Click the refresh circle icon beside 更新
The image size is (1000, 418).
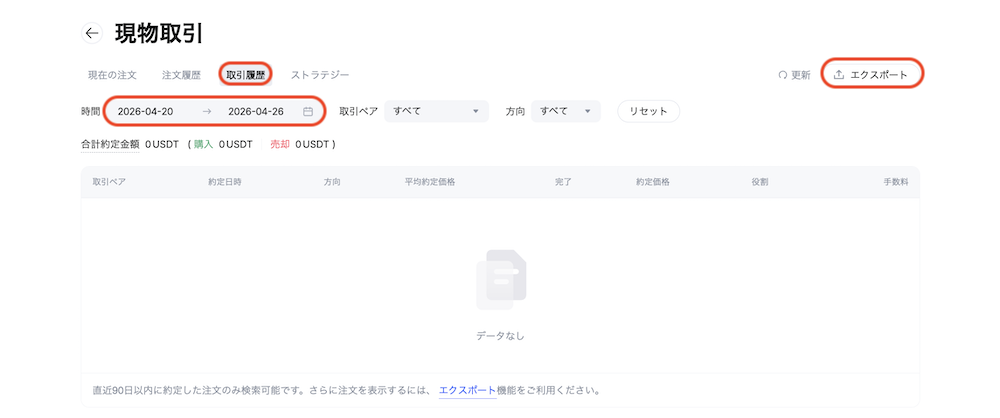click(783, 75)
